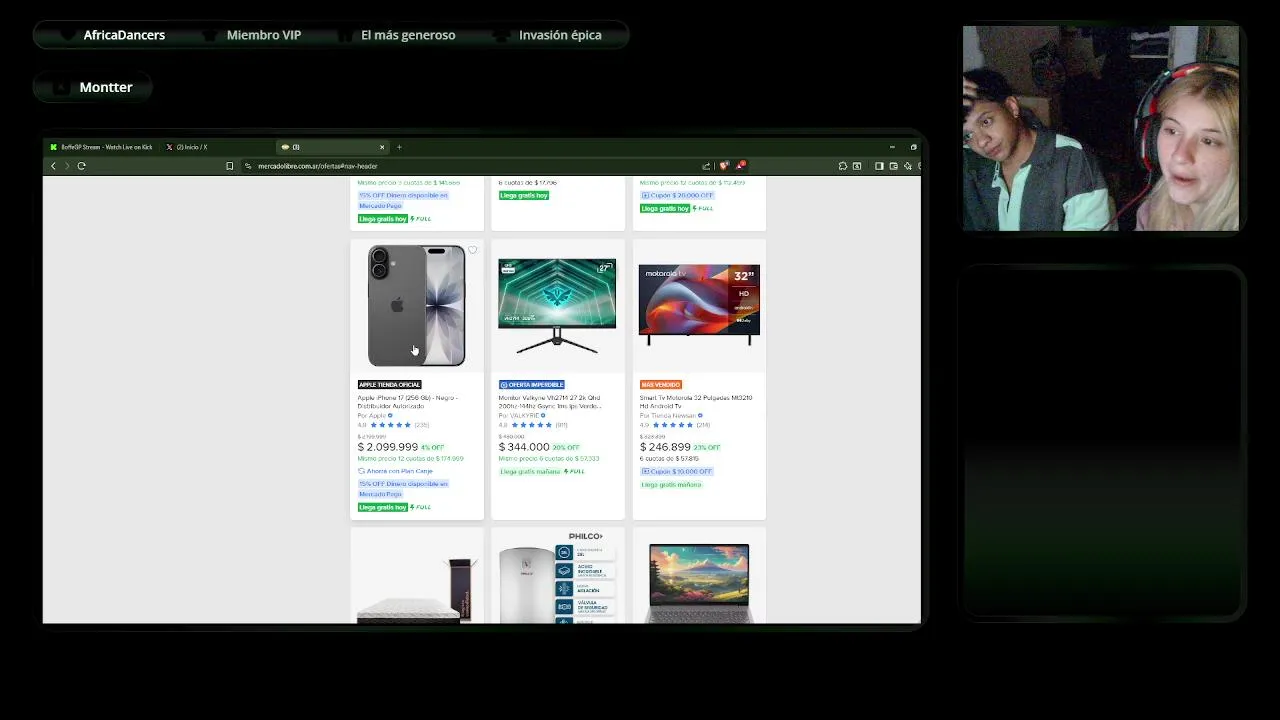This screenshot has width=1280, height=720.
Task: Open the Brave Wallet icon
Action: click(x=893, y=166)
